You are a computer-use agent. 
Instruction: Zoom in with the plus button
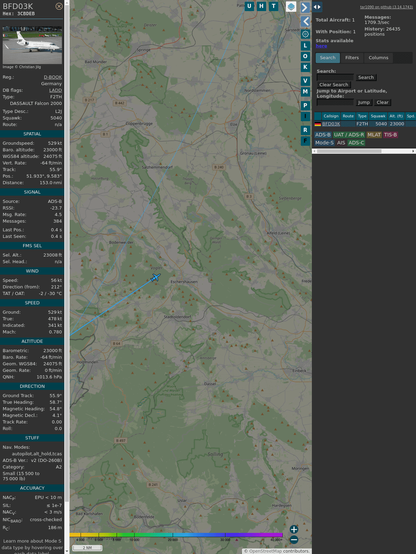click(294, 529)
